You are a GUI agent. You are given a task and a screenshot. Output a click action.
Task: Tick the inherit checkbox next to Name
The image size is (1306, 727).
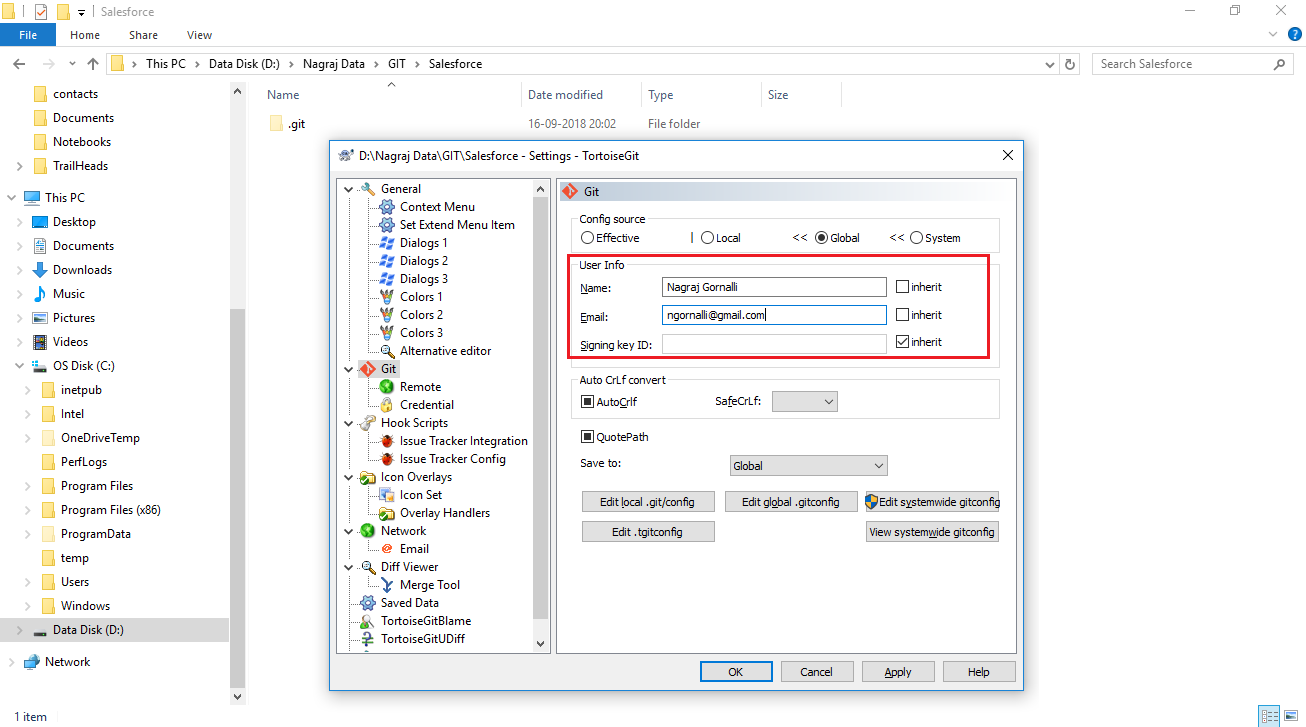(902, 287)
